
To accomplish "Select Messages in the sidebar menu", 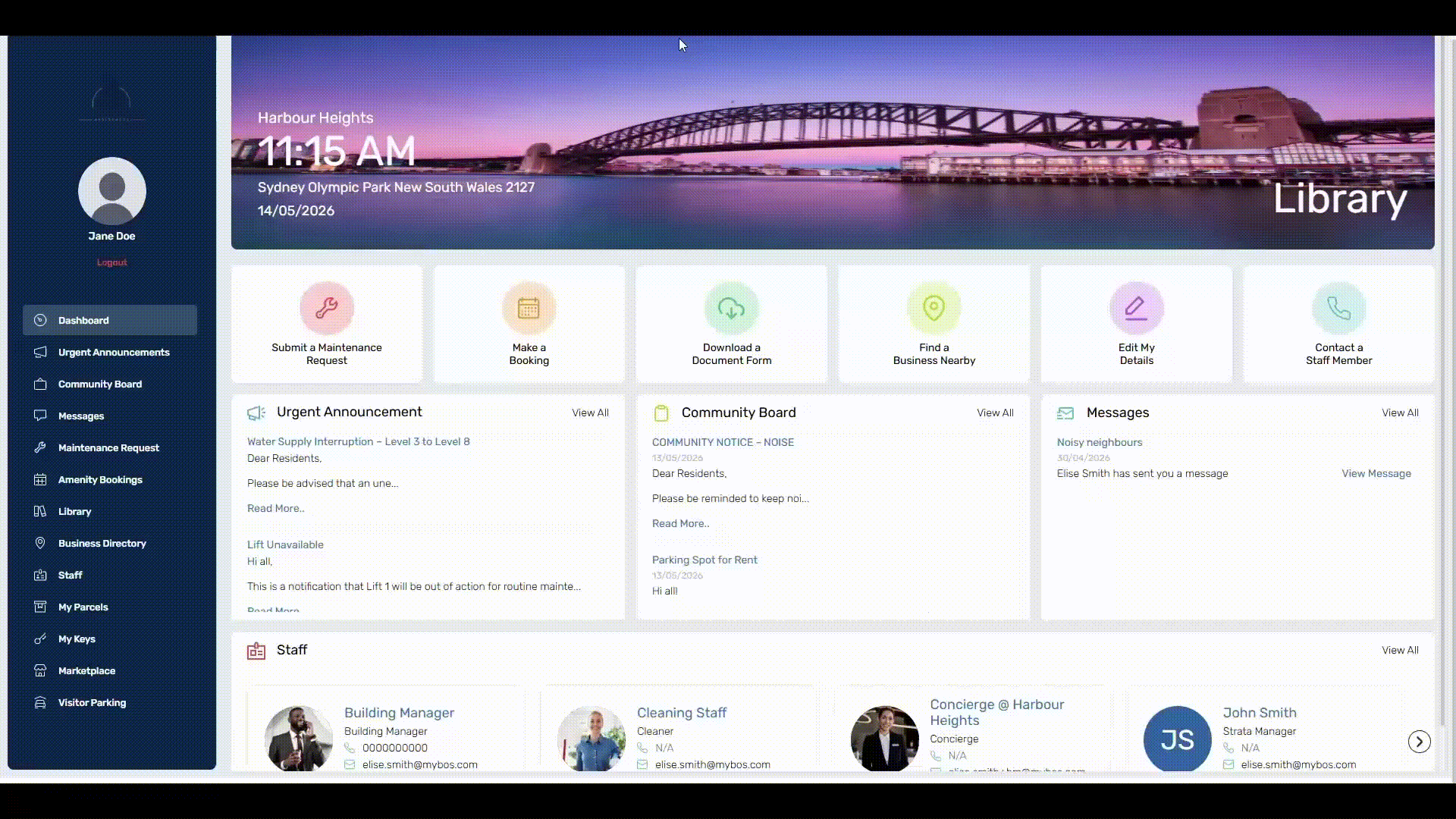I will tap(110, 416).
